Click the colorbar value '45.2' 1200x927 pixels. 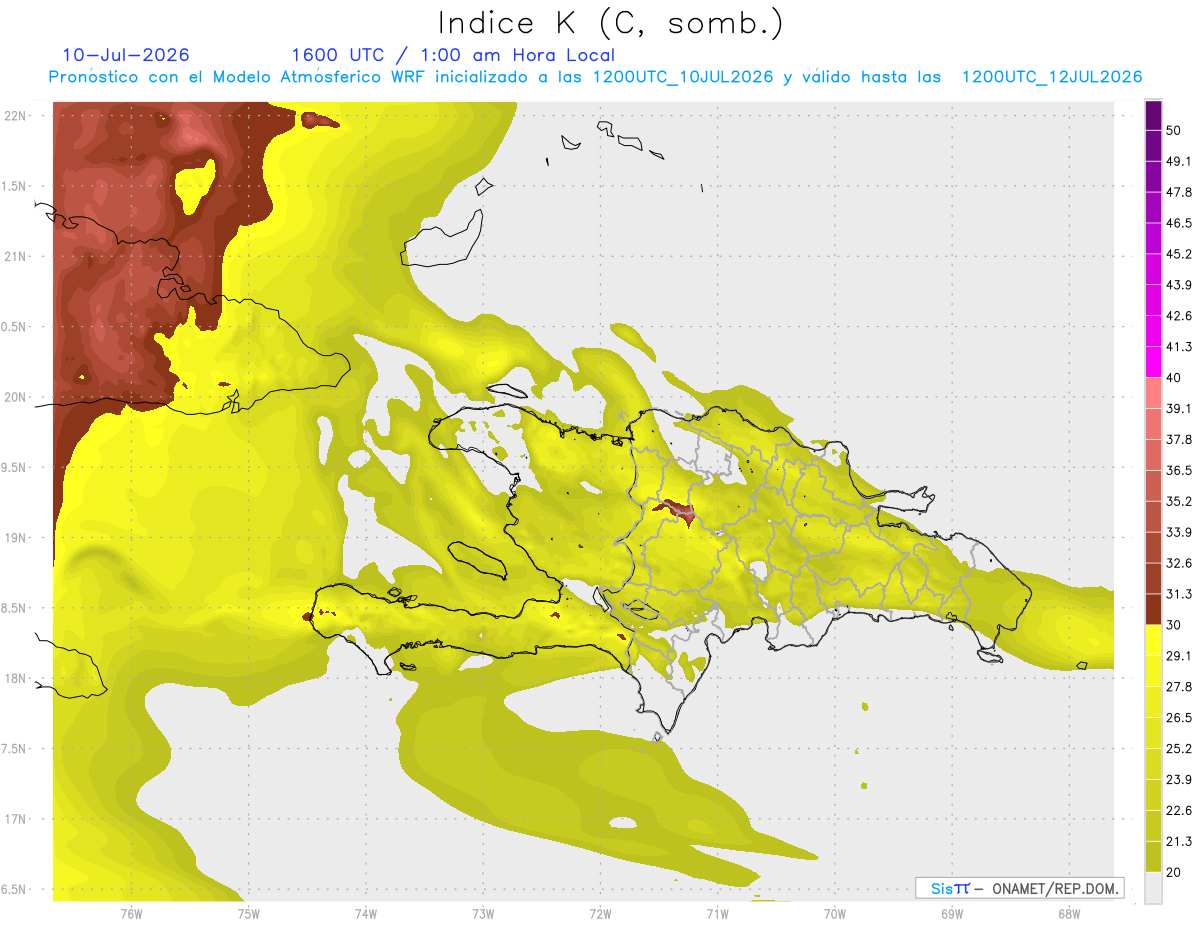click(1179, 254)
